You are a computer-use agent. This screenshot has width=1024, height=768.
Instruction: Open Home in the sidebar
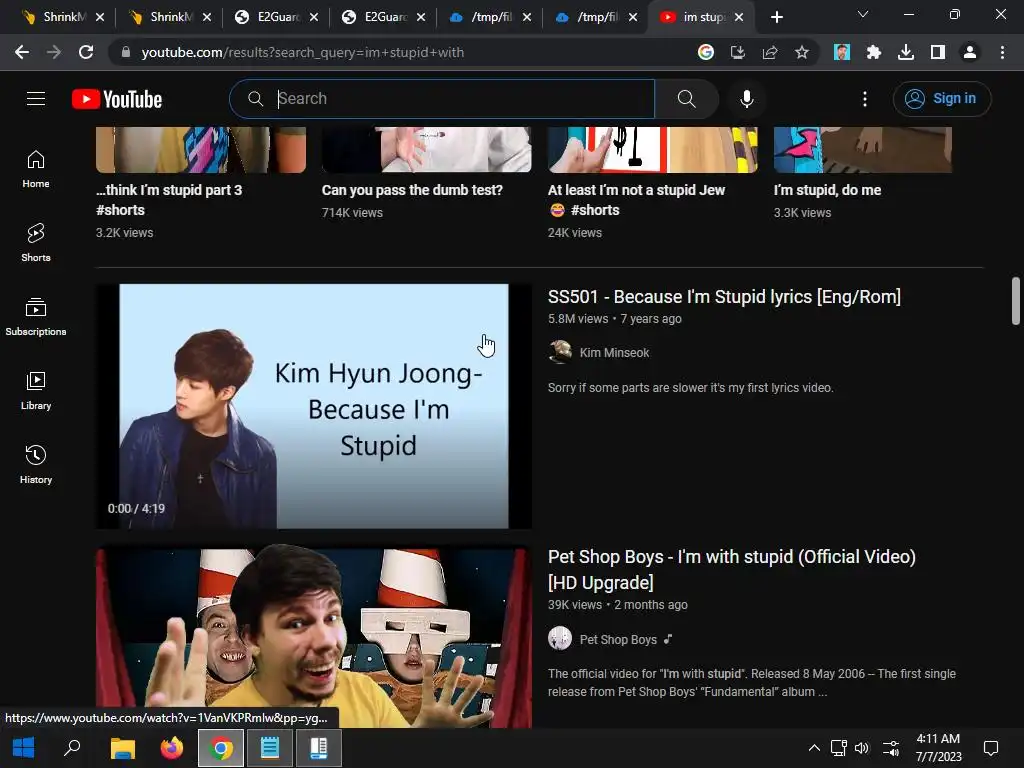click(36, 169)
